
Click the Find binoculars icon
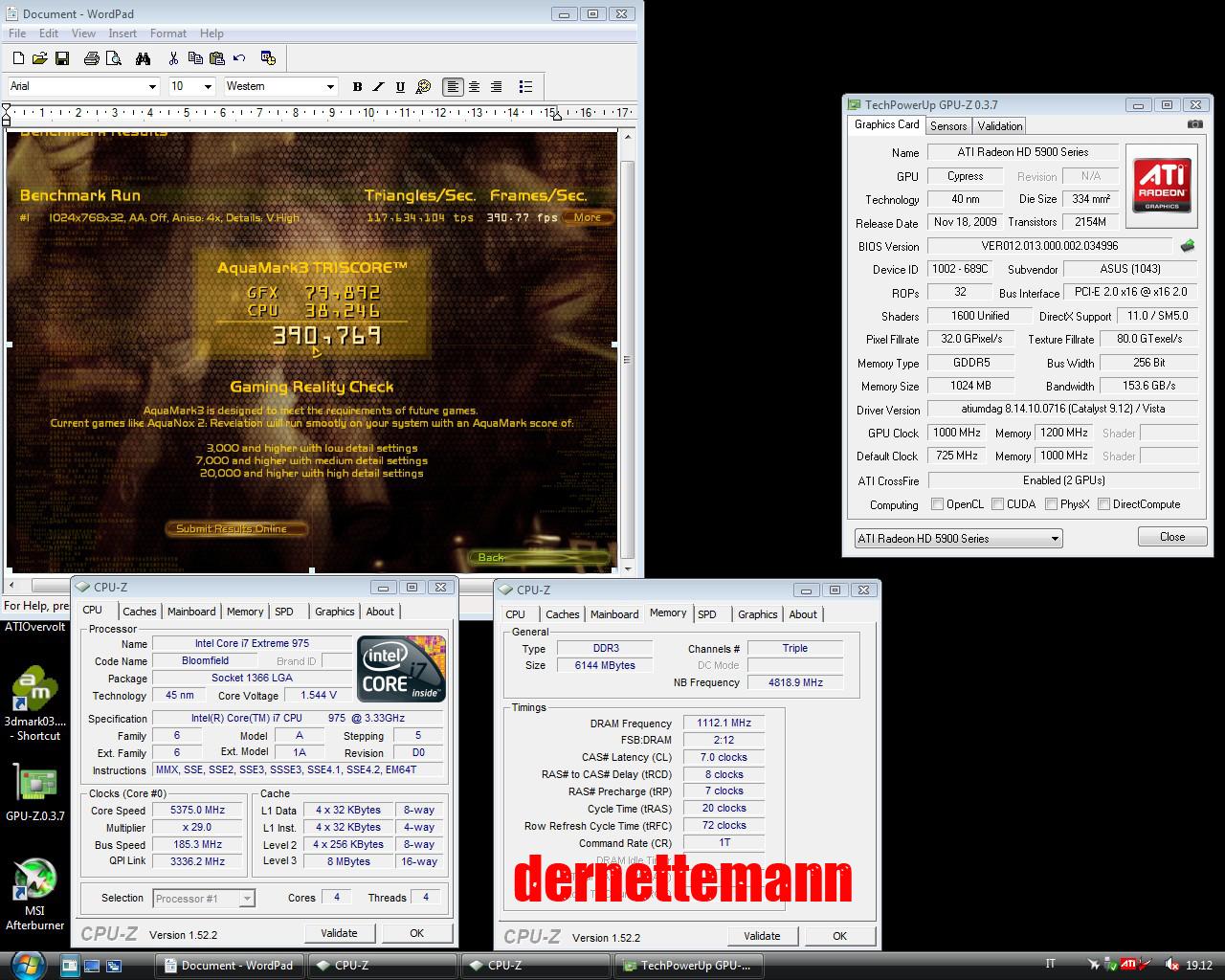(x=143, y=58)
